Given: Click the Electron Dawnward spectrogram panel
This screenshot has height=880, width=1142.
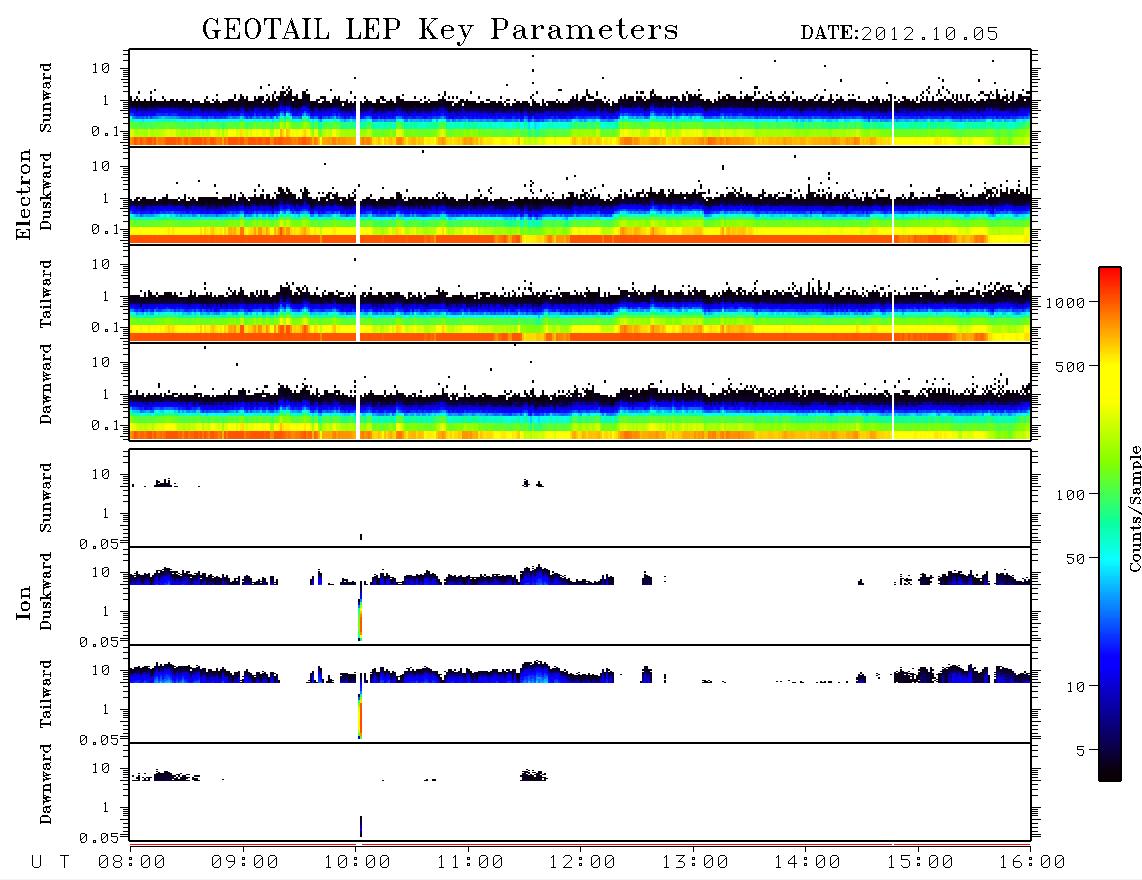Looking at the screenshot, I should [x=580, y=391].
